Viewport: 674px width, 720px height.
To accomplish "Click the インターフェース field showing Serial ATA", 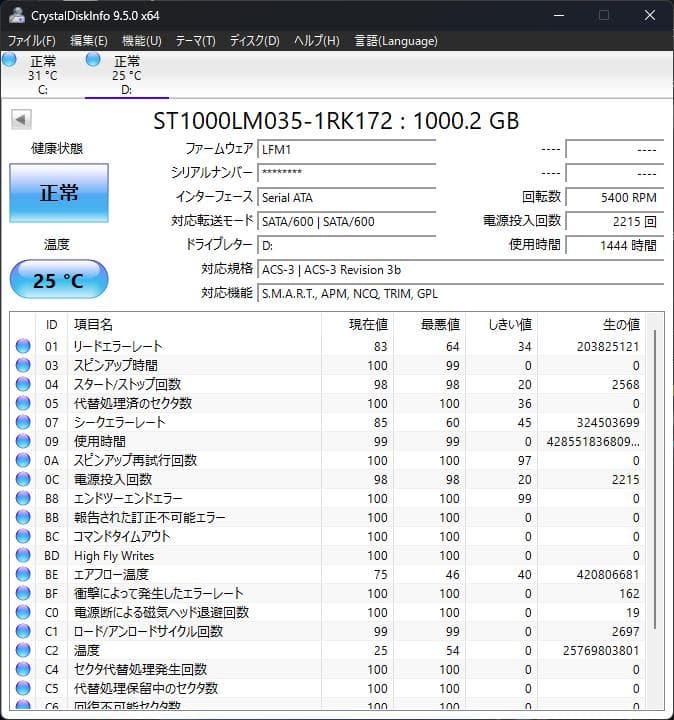I will tap(346, 197).
